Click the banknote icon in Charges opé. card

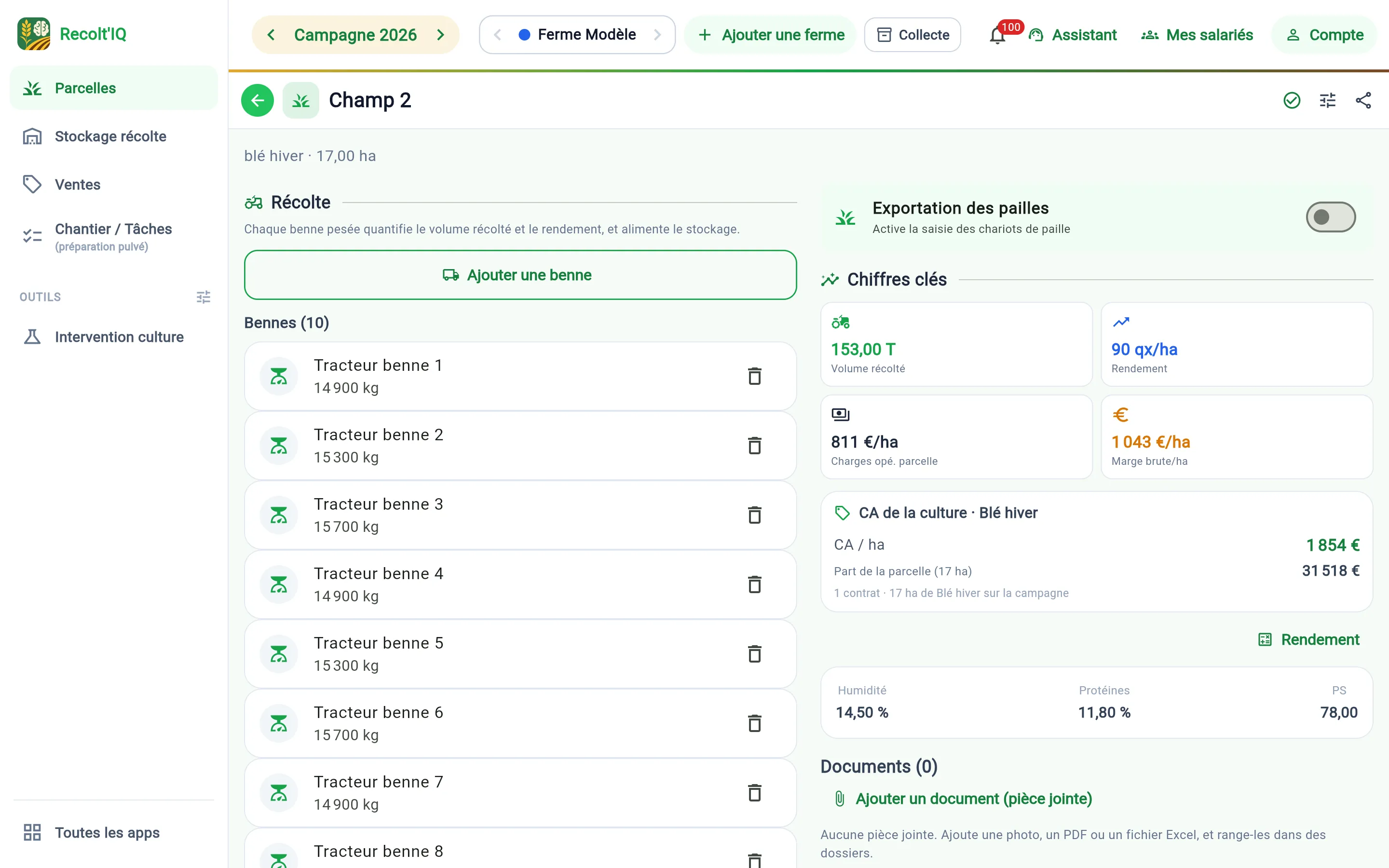[840, 414]
